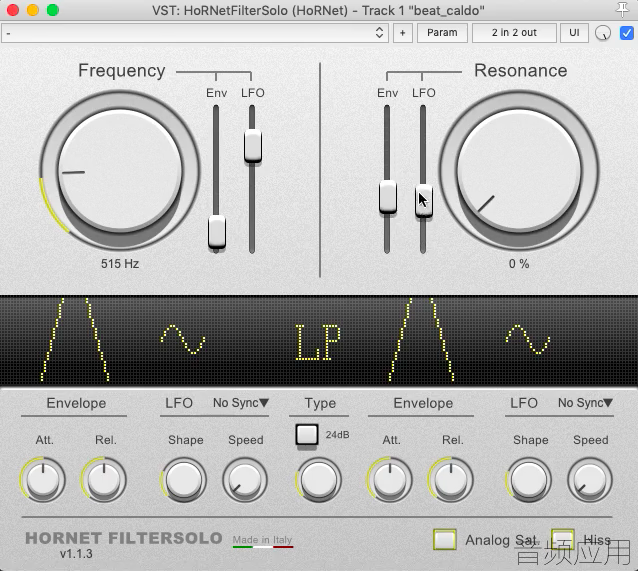
Task: Click the HORNET FILTERSOLO logo text
Action: [124, 538]
